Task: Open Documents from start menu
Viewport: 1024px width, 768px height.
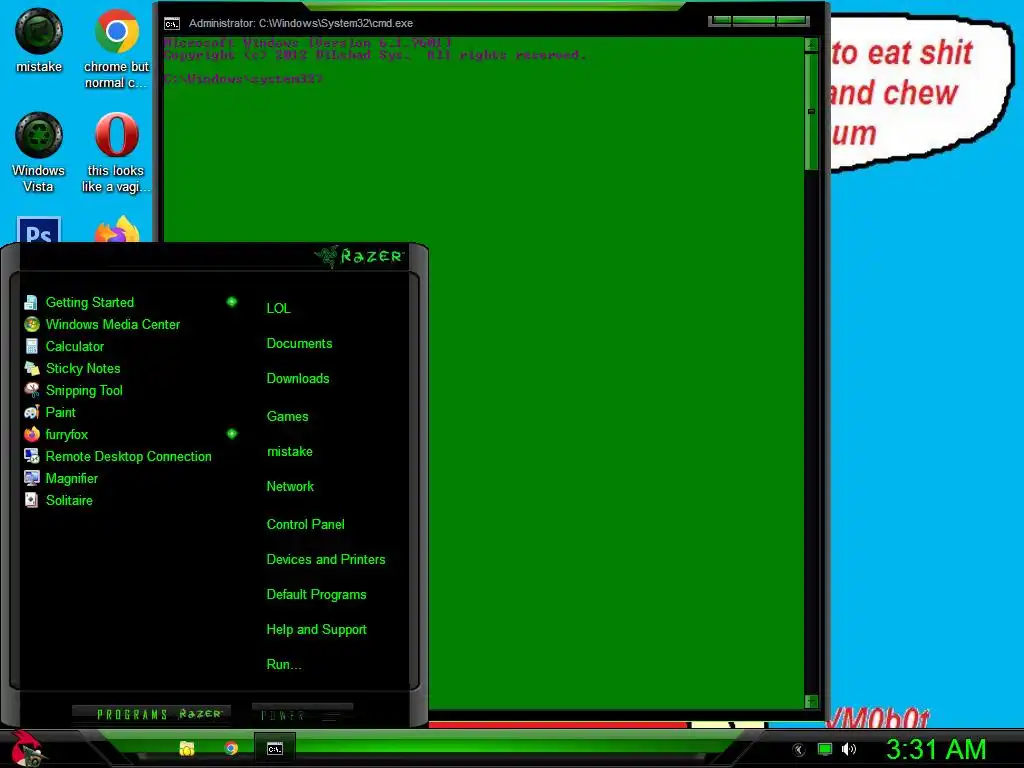Action: pyautogui.click(x=299, y=344)
